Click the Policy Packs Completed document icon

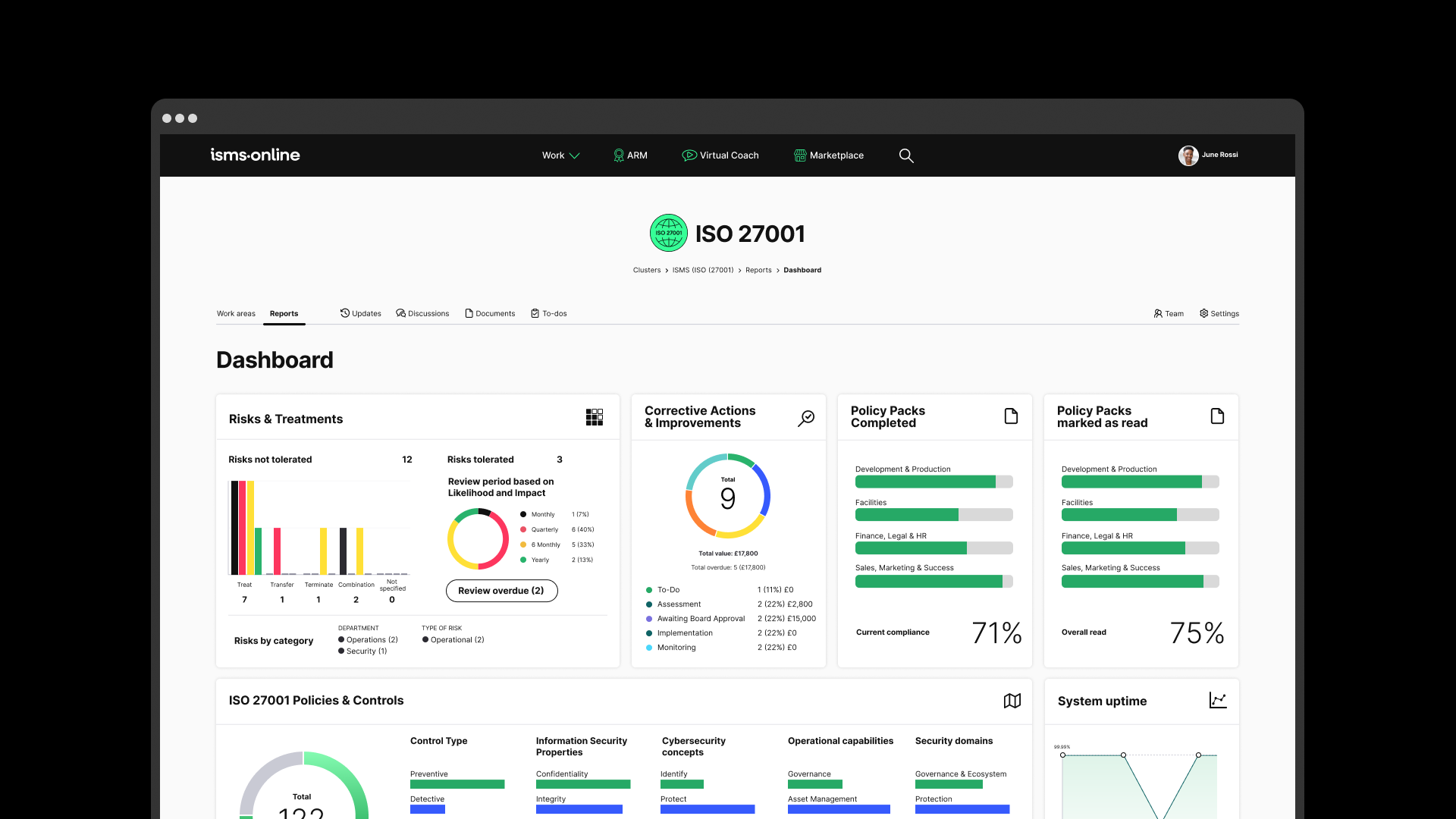coord(1011,416)
